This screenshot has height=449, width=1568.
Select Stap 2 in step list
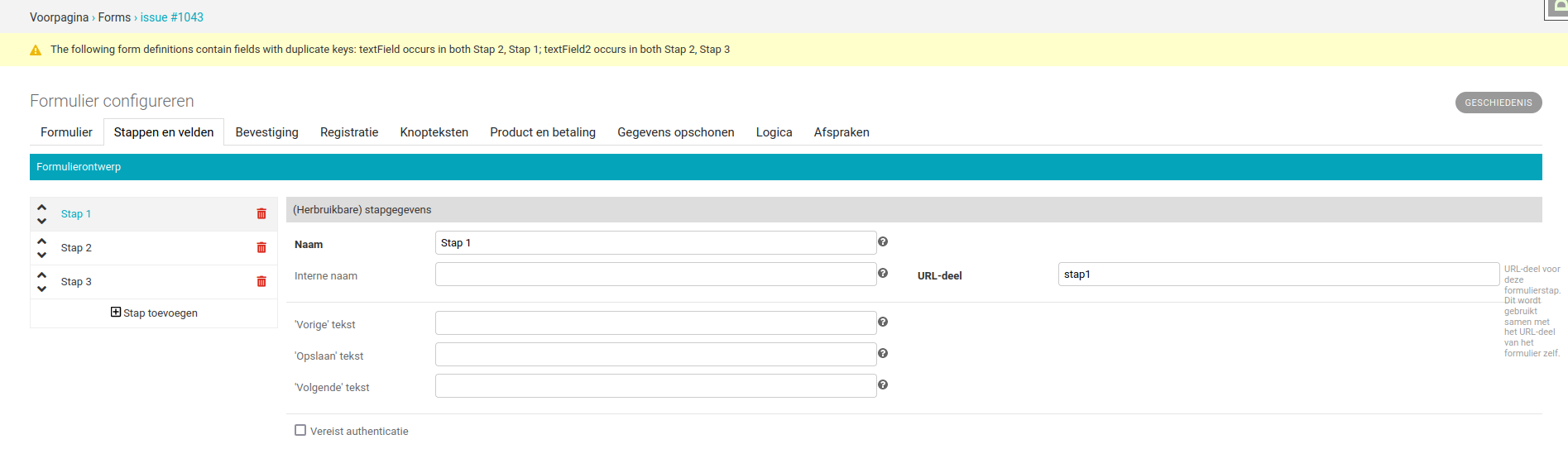[76, 248]
